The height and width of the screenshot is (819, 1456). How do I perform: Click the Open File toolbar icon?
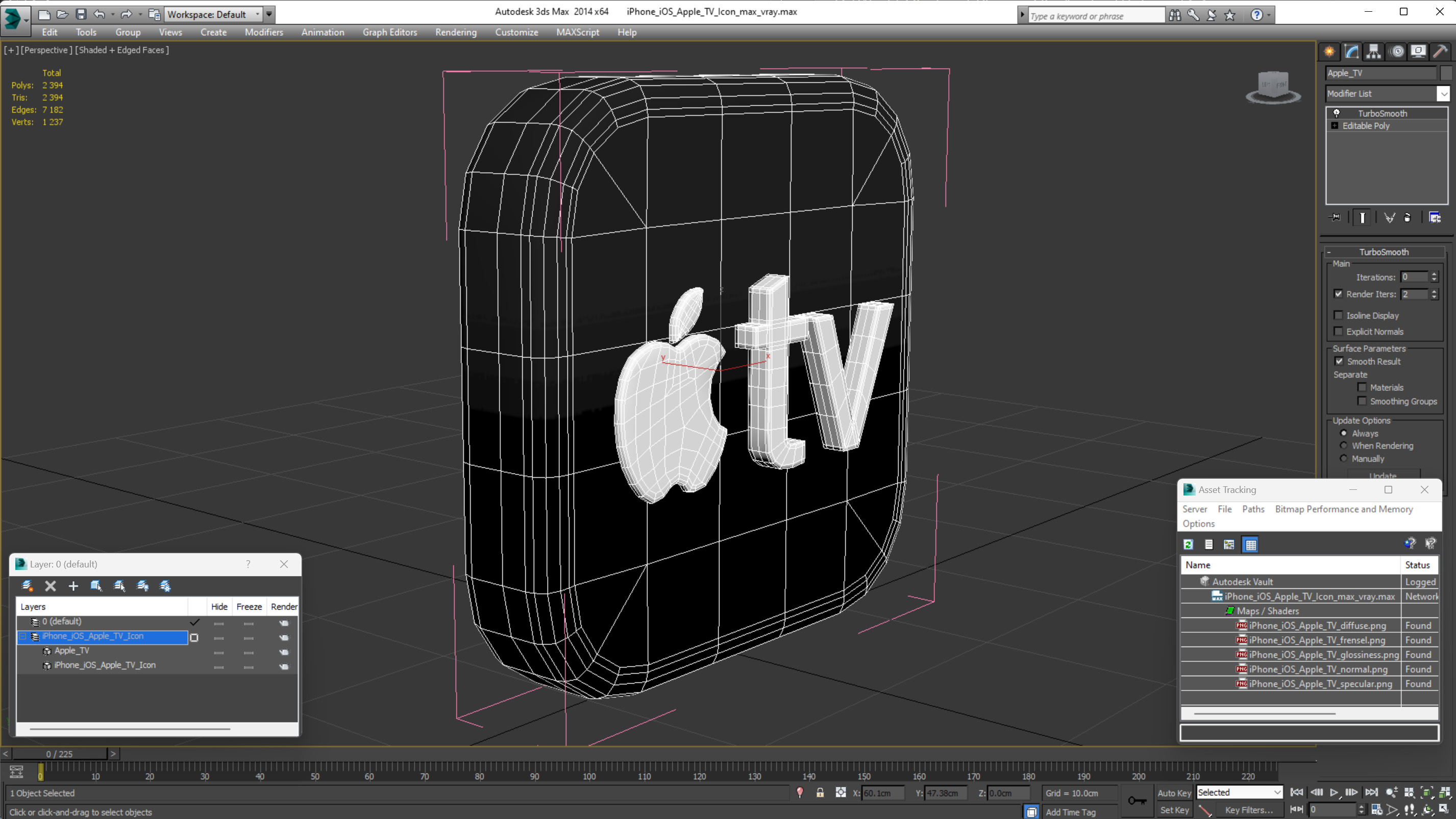(x=63, y=14)
